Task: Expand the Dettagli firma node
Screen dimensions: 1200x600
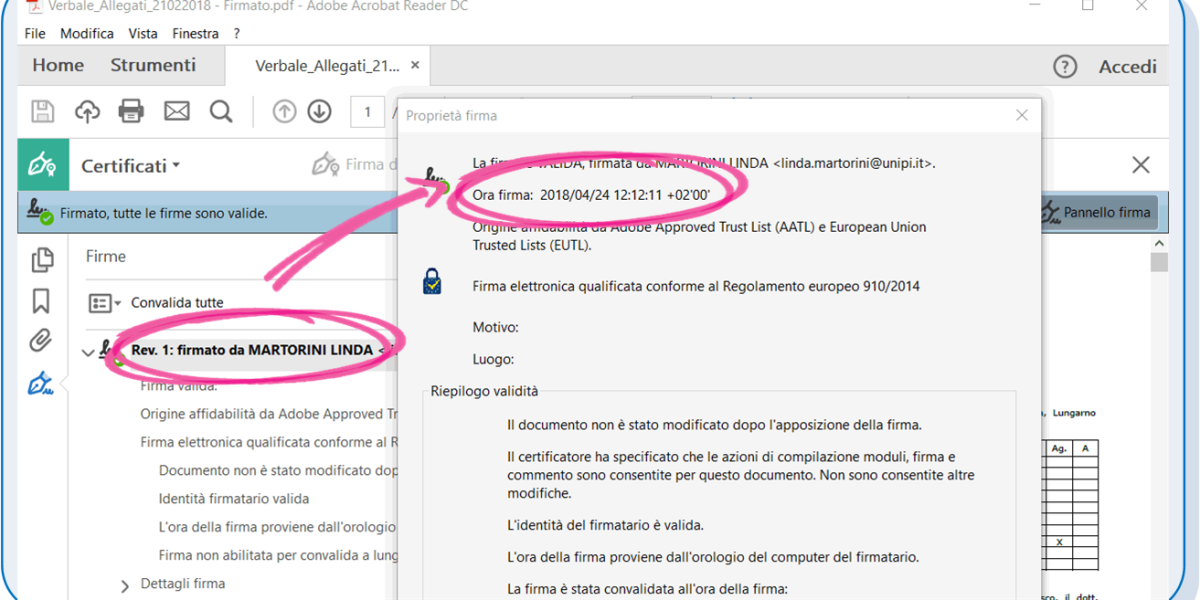Action: [x=125, y=586]
